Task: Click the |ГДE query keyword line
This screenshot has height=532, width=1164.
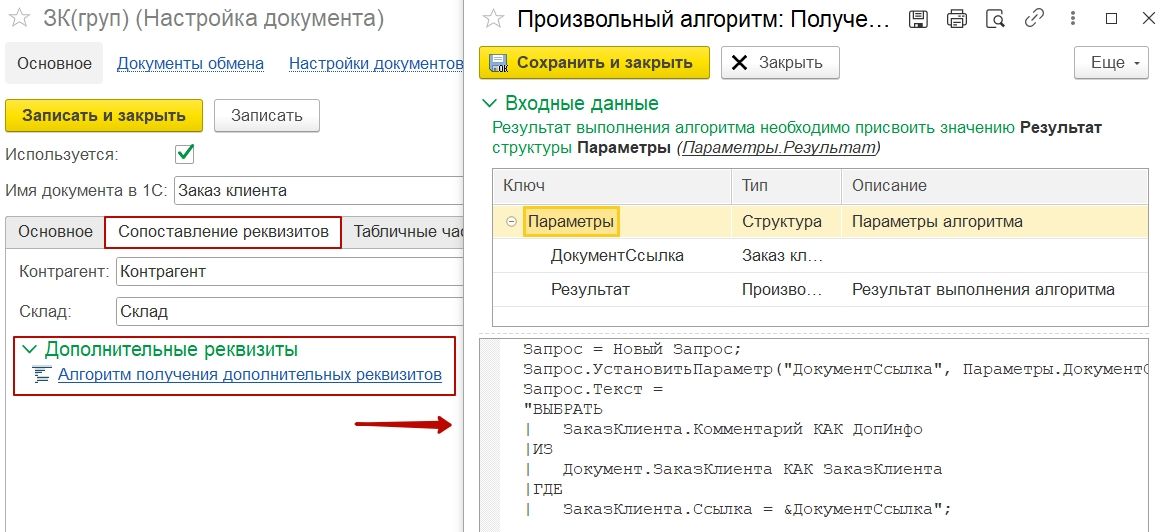Action: [x=543, y=490]
